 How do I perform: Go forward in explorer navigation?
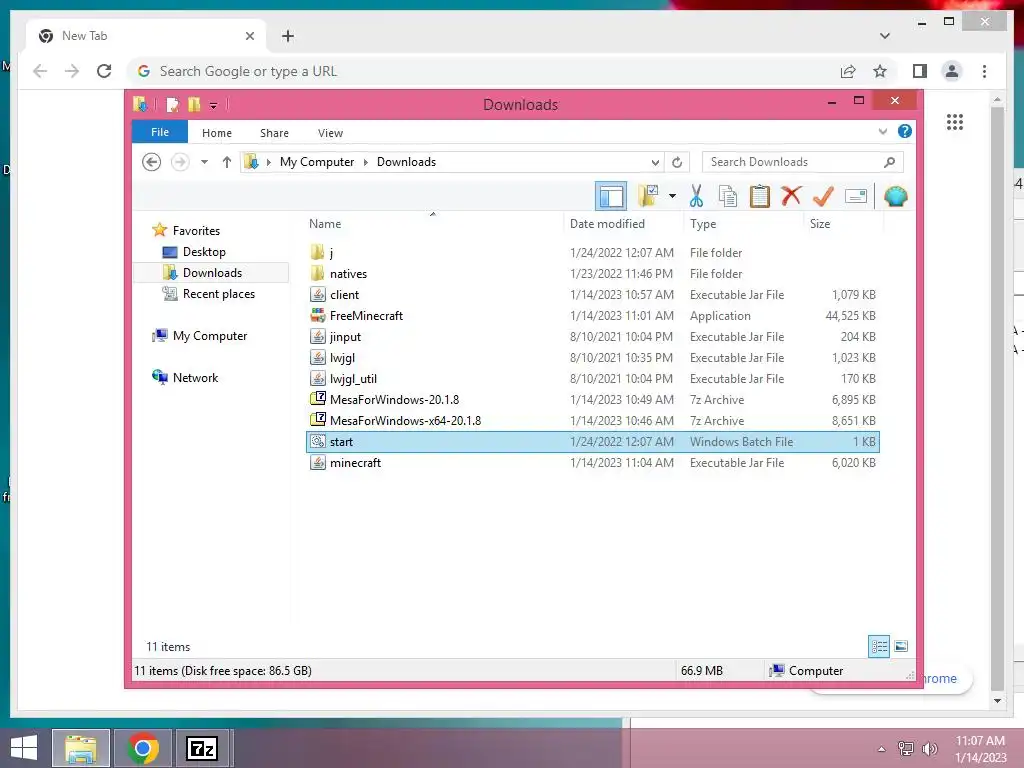click(x=180, y=162)
